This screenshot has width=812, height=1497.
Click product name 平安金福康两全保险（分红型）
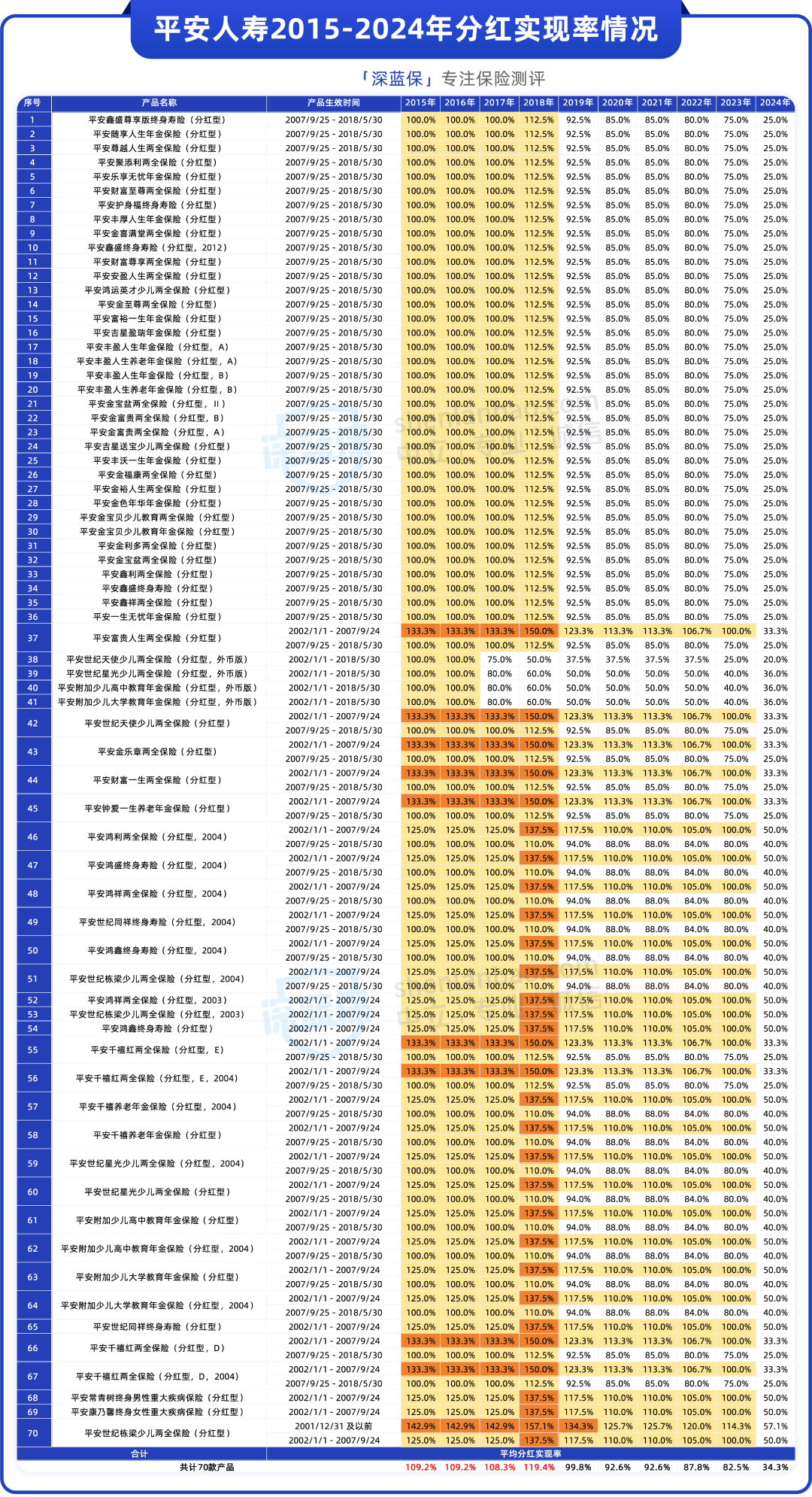tap(158, 475)
